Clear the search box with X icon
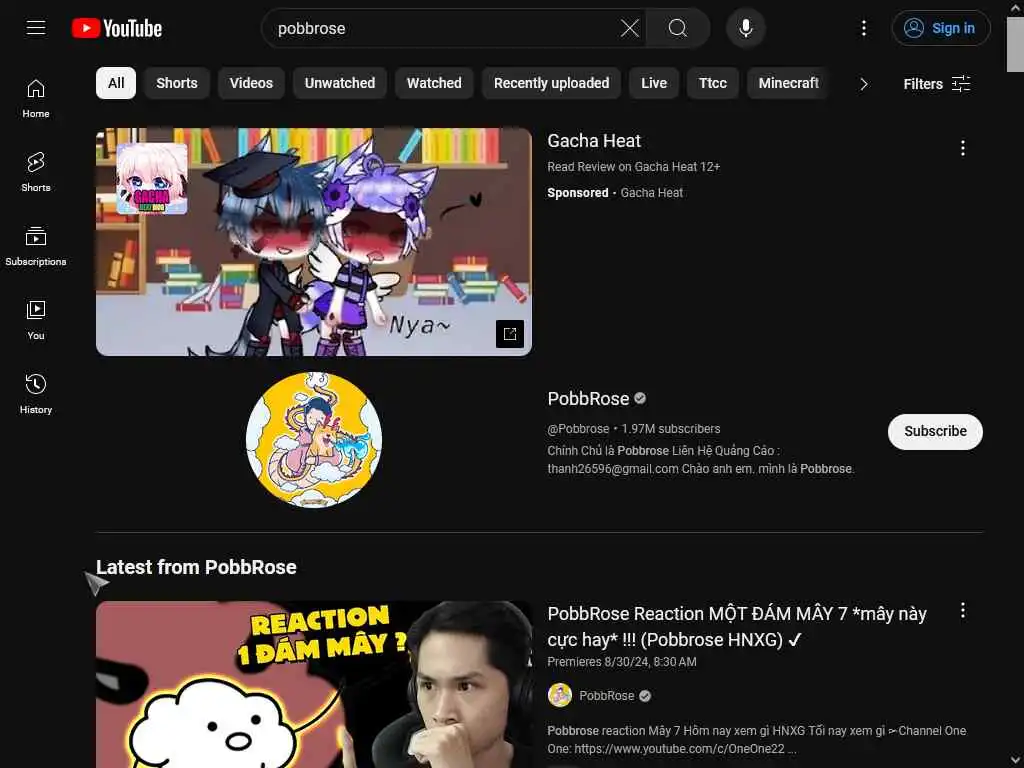This screenshot has width=1024, height=768. [630, 28]
